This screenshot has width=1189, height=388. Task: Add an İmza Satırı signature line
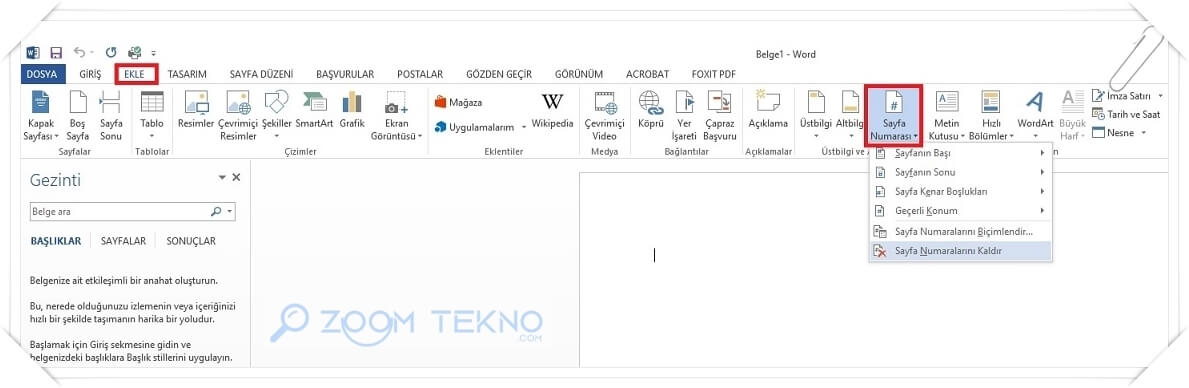1121,95
